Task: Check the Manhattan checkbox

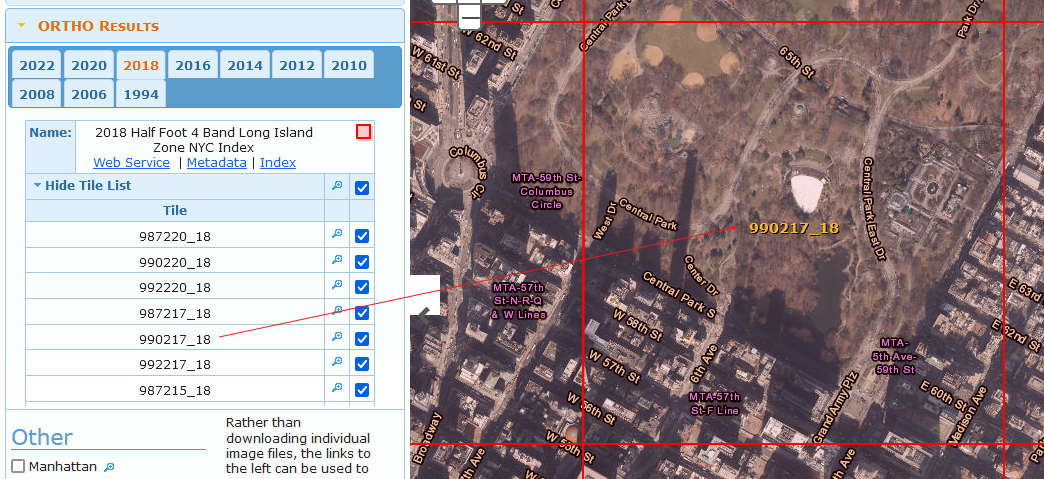Action: point(18,466)
